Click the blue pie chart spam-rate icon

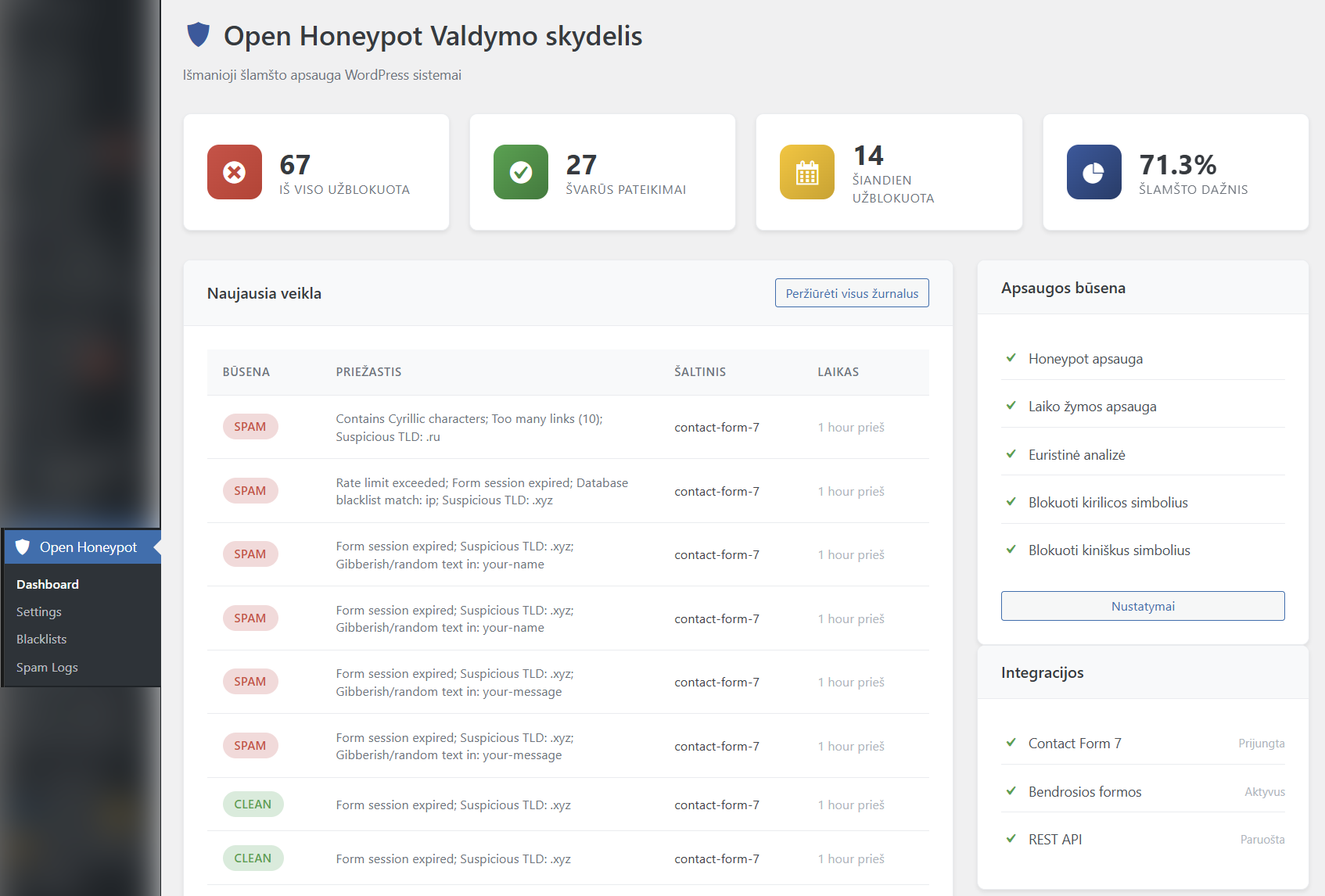click(x=1093, y=172)
